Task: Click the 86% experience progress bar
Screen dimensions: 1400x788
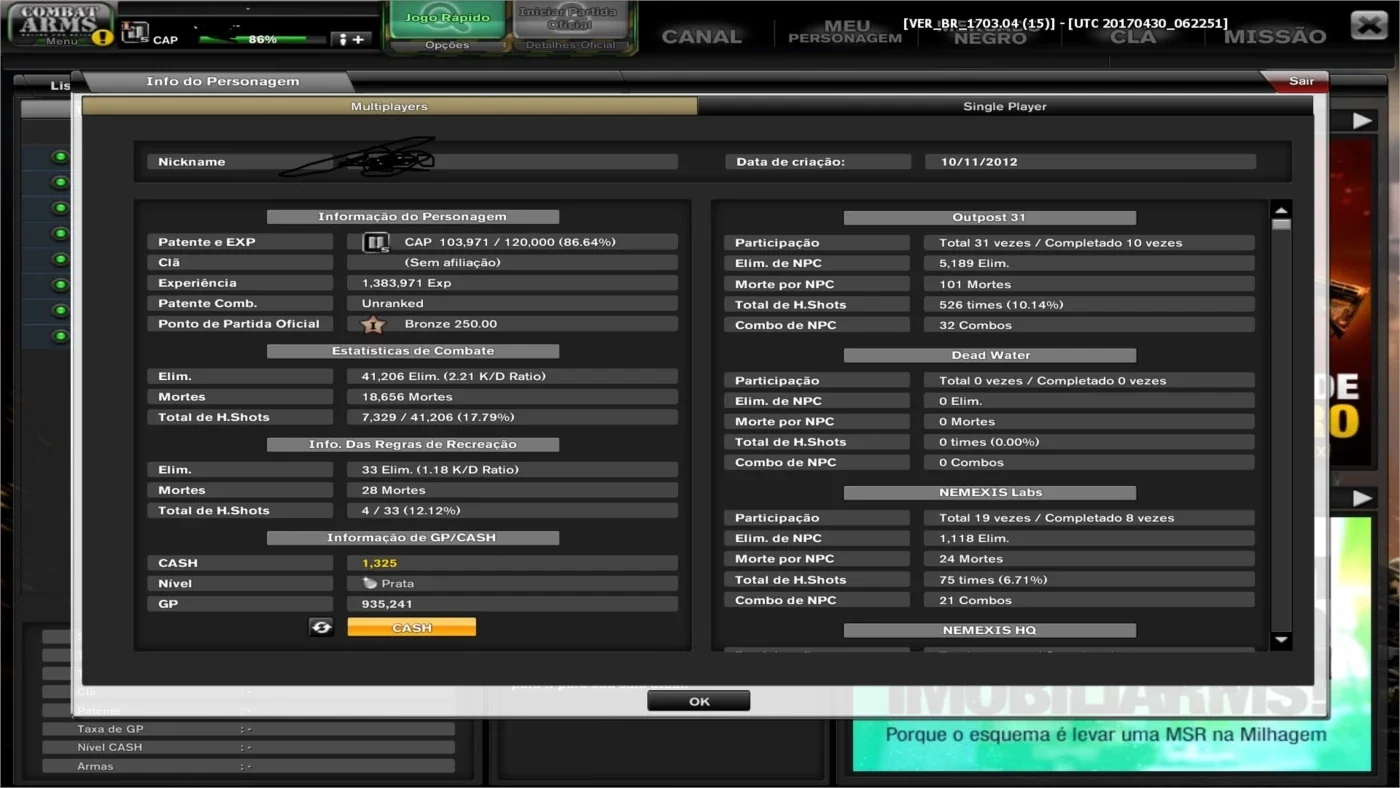Action: click(262, 39)
